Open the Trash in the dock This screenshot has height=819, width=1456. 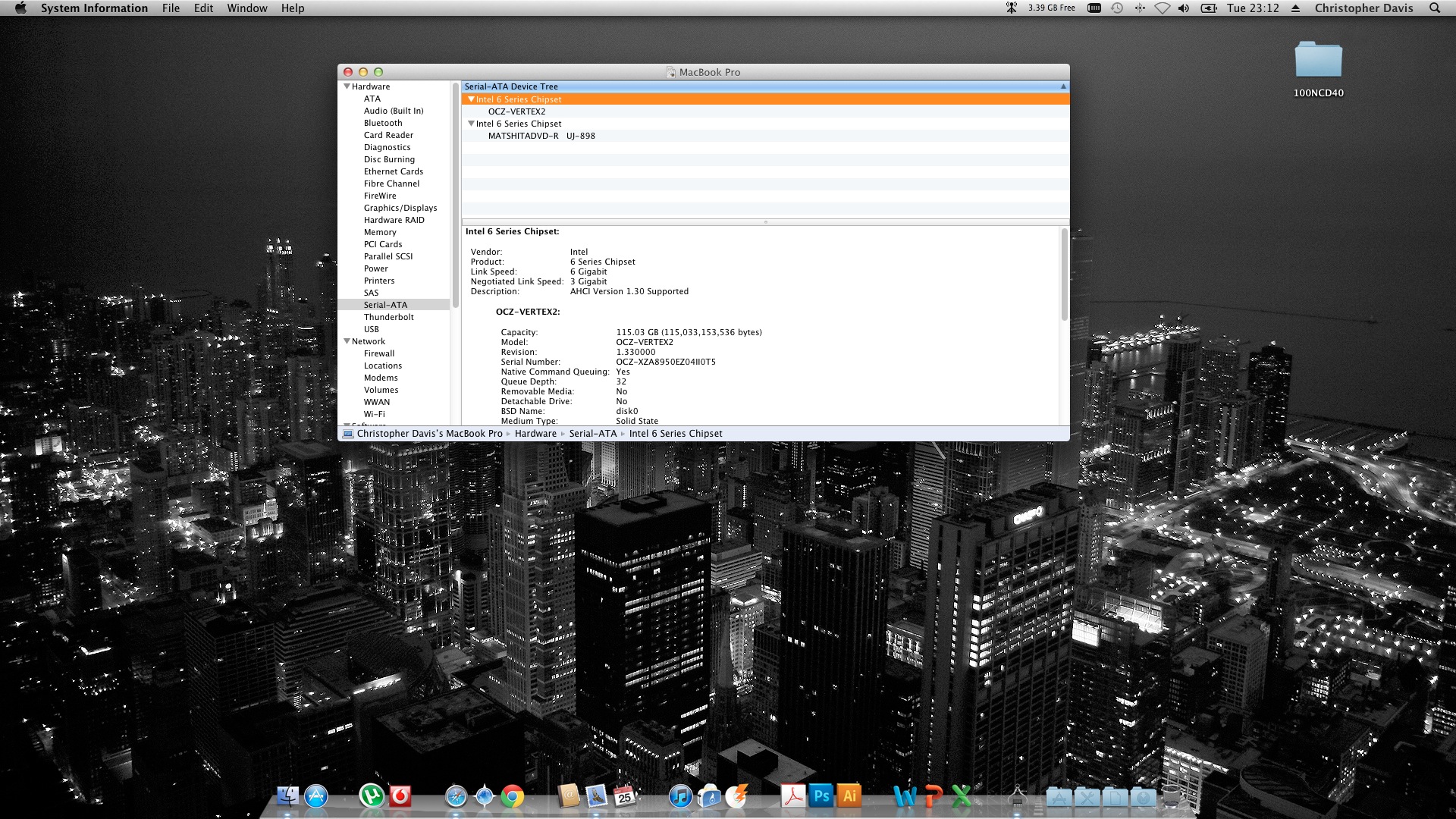1172,795
